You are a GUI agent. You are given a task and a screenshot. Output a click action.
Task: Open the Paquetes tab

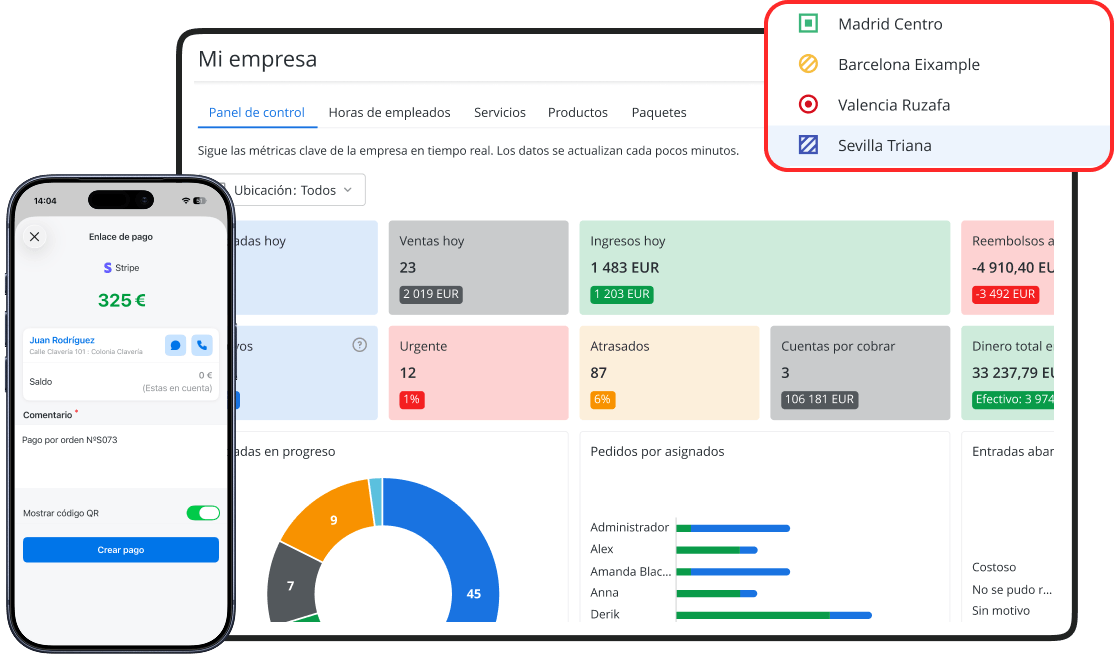tap(659, 112)
